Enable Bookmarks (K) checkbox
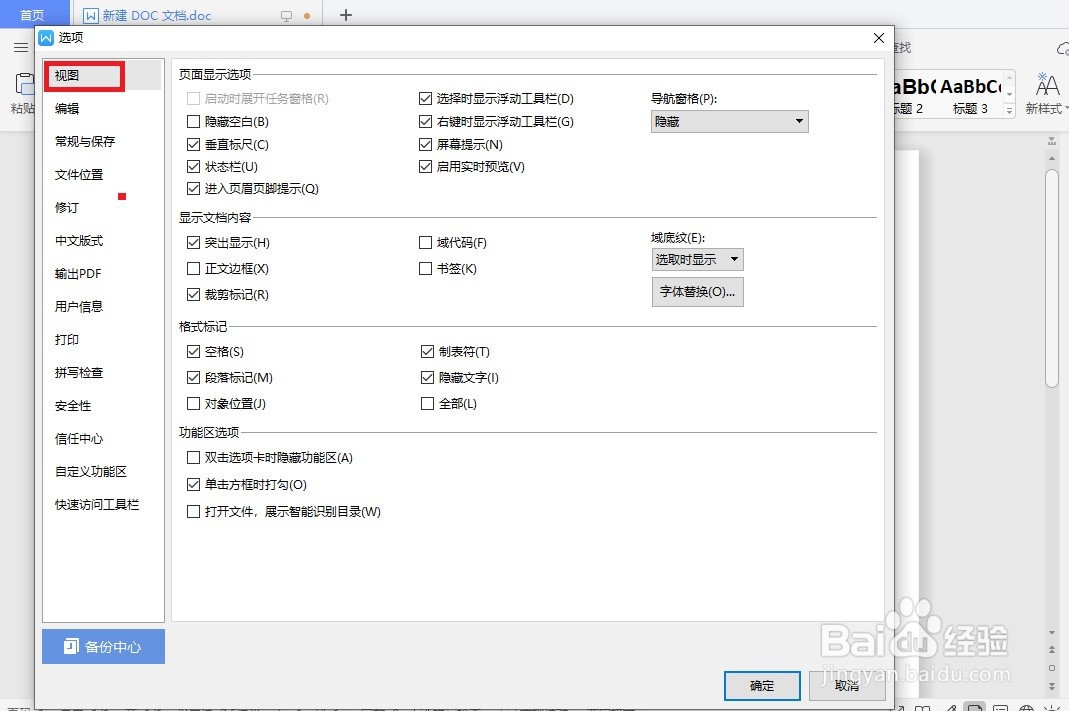Viewport: 1069px width, 711px height. (425, 269)
